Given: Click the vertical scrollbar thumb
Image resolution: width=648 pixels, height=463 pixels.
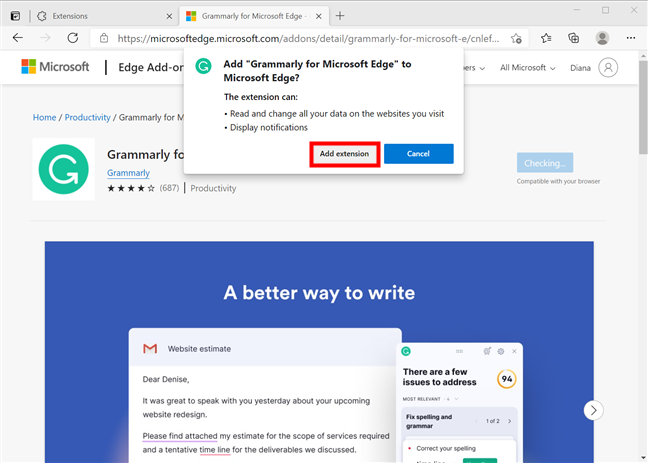Looking at the screenshot, I should pos(643,107).
